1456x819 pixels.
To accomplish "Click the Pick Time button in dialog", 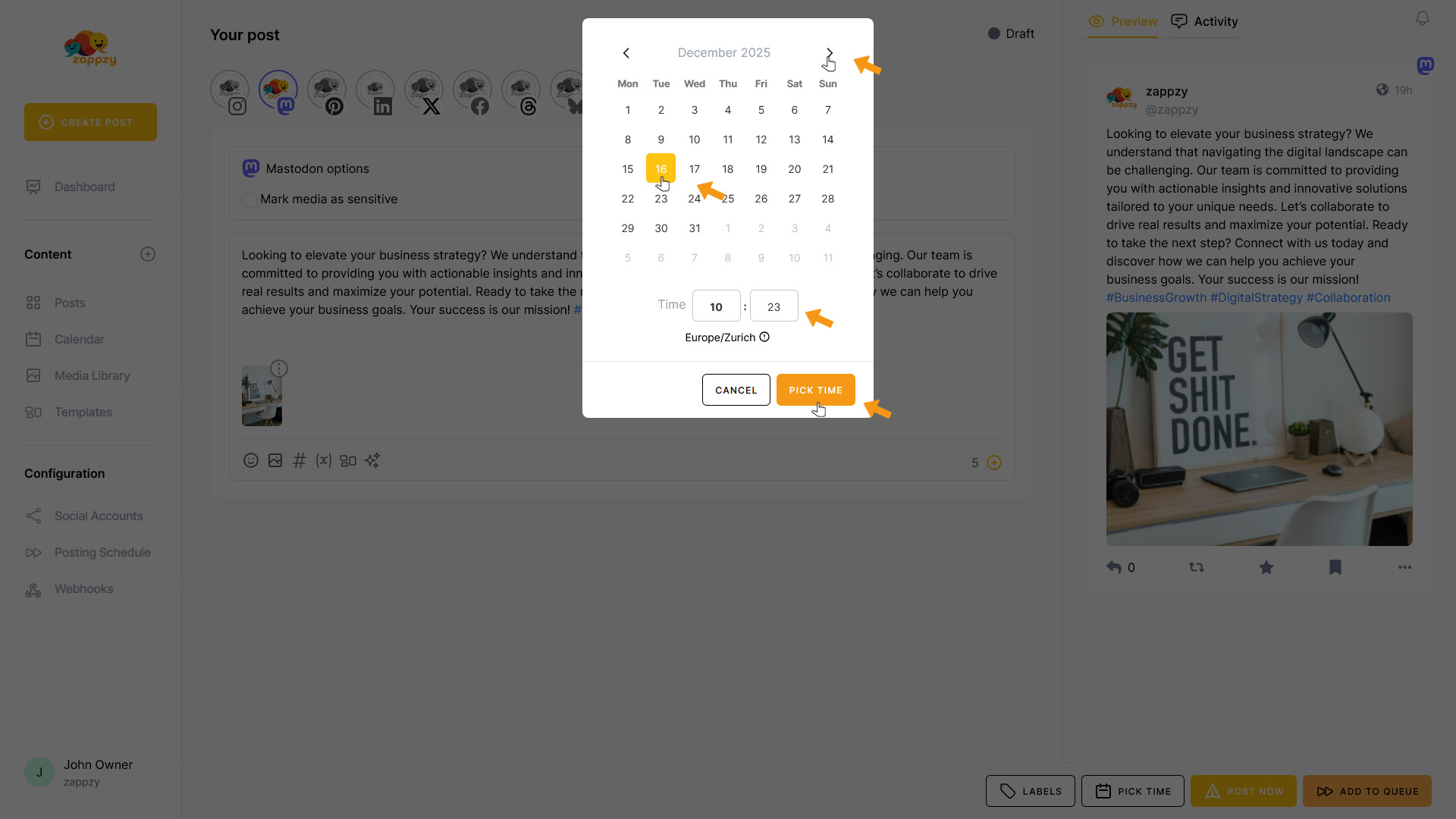I will pyautogui.click(x=816, y=390).
